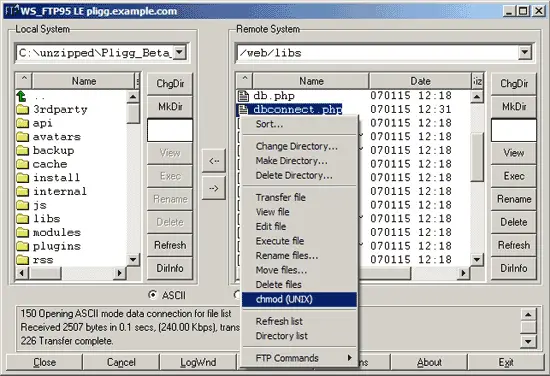Click the local DirInfo button
Screen dimensions: 550x376
(x=170, y=268)
